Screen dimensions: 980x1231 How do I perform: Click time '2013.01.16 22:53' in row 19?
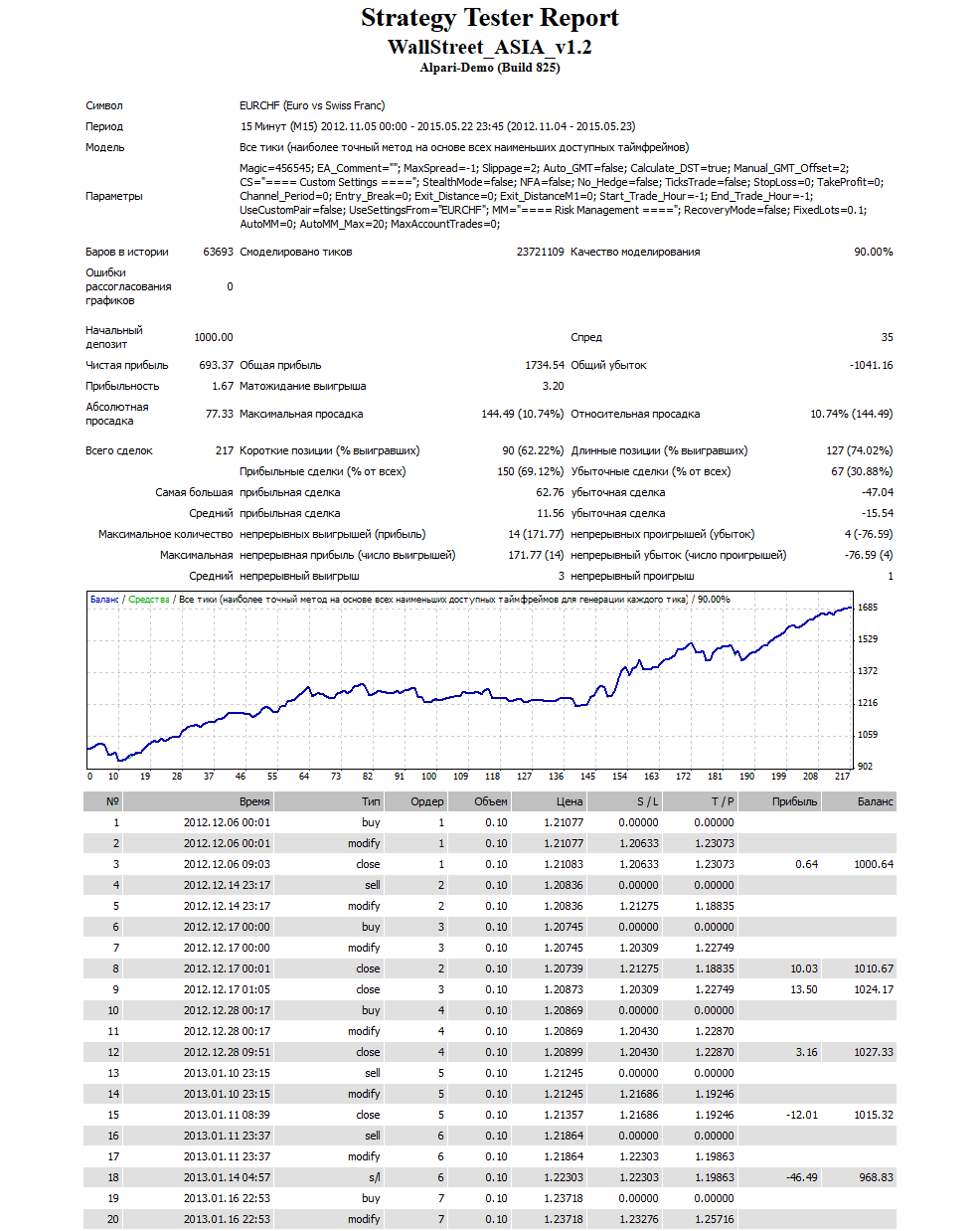(x=227, y=1198)
